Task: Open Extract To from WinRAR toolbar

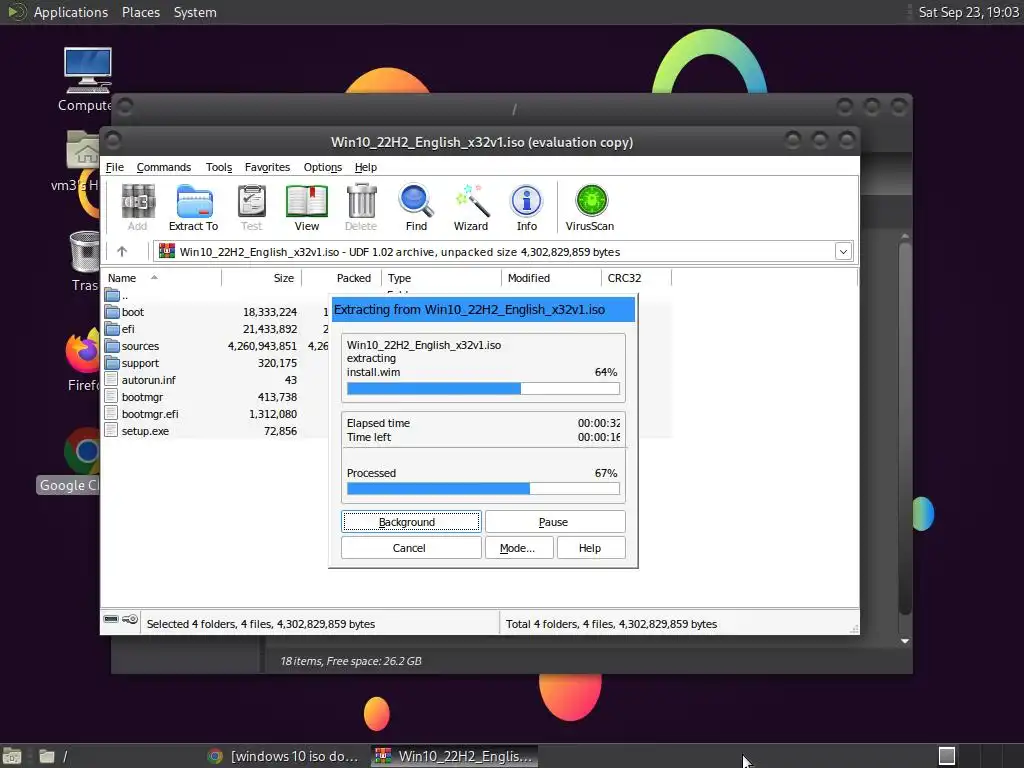Action: pos(193,208)
